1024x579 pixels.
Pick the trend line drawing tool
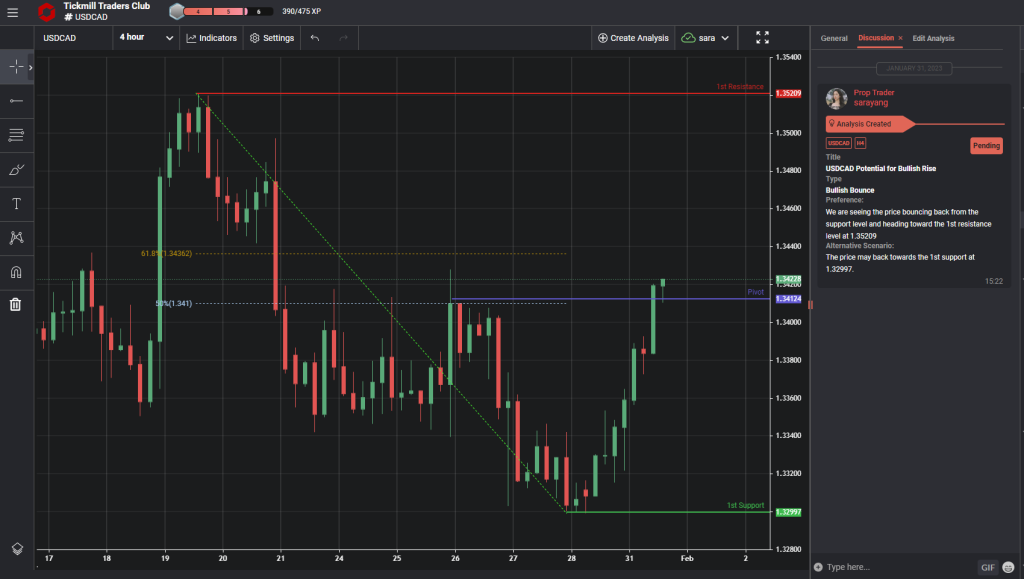pos(15,100)
